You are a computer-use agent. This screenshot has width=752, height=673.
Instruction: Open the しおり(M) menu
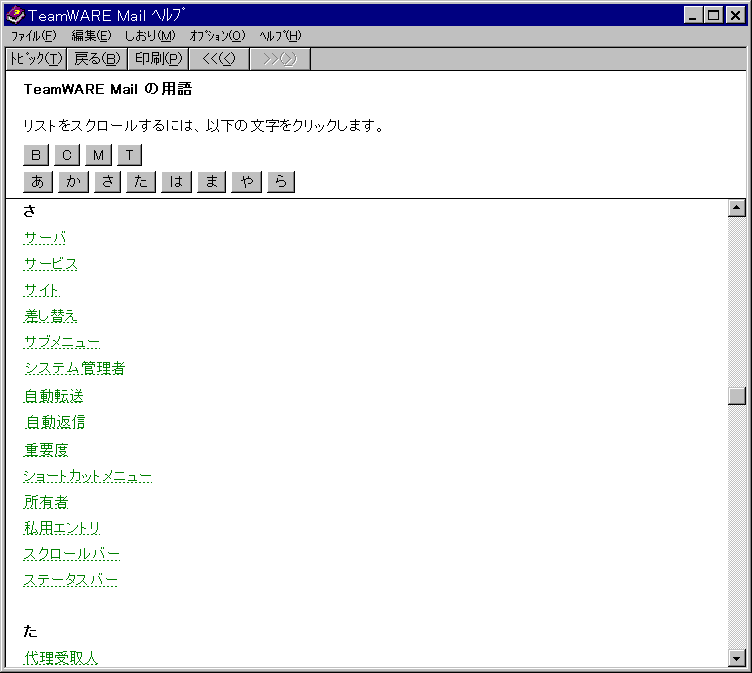[x=150, y=36]
